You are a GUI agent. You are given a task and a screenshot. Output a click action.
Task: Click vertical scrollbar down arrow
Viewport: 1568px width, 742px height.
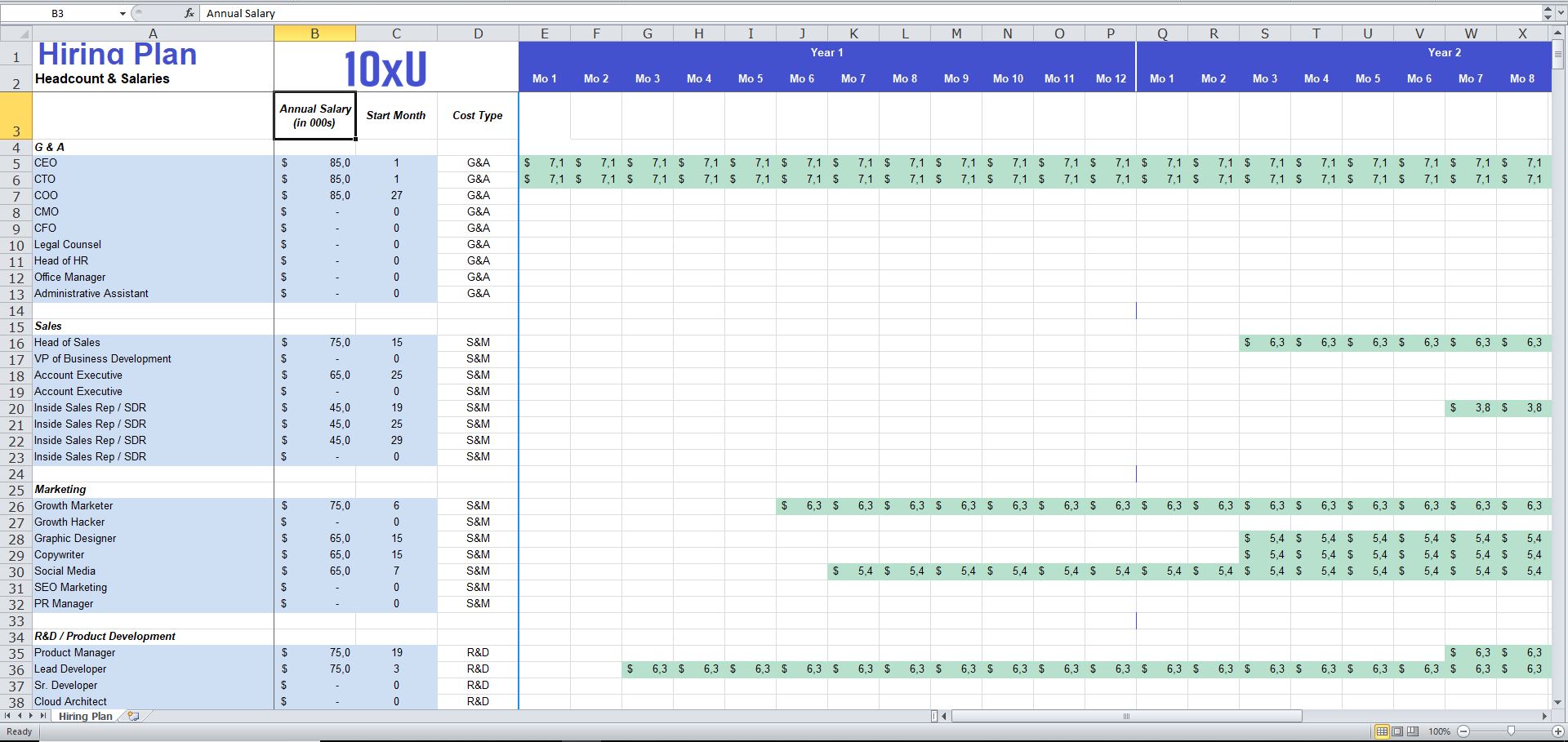pos(1559,702)
